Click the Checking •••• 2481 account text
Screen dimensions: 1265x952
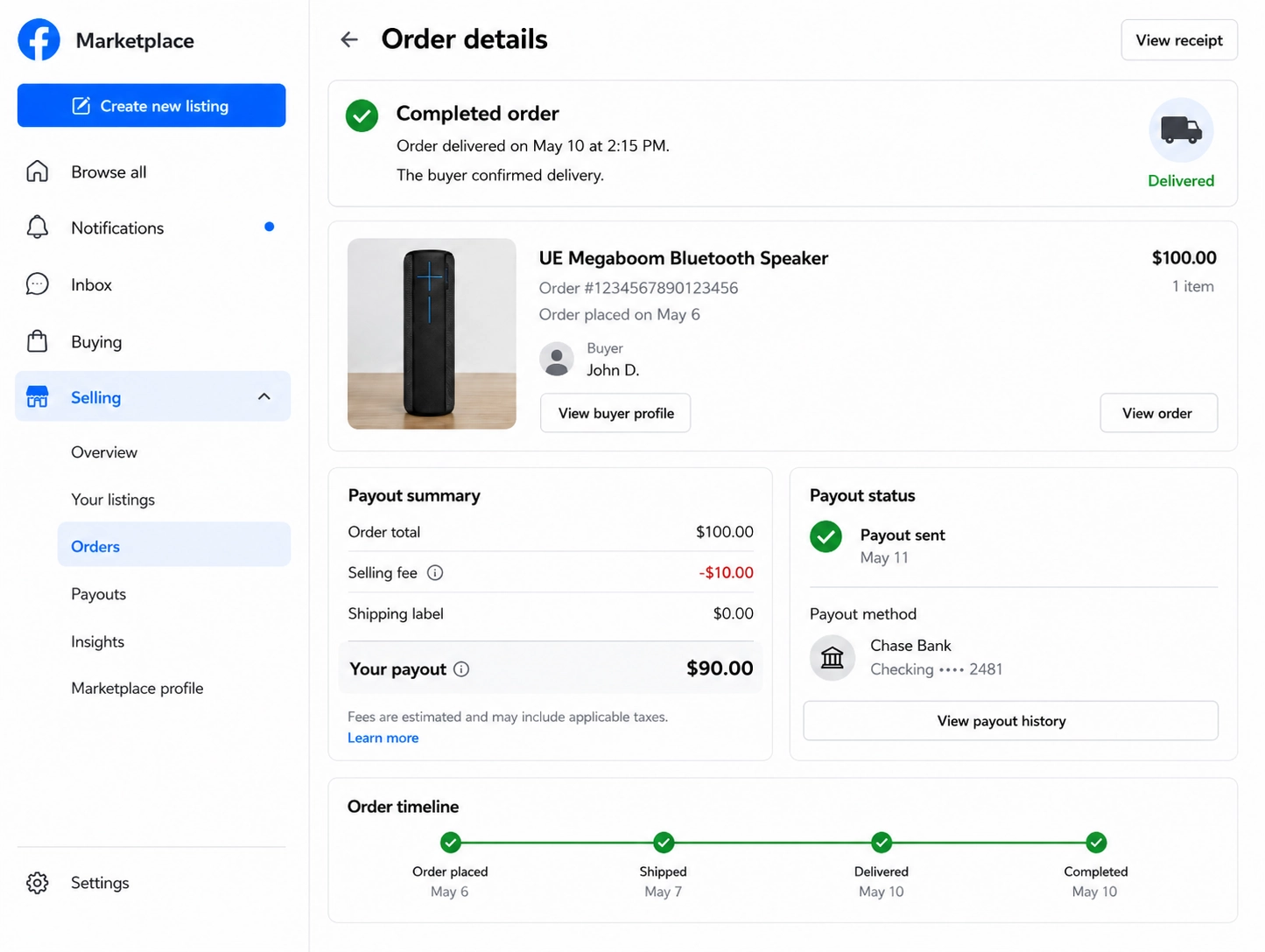coord(936,669)
